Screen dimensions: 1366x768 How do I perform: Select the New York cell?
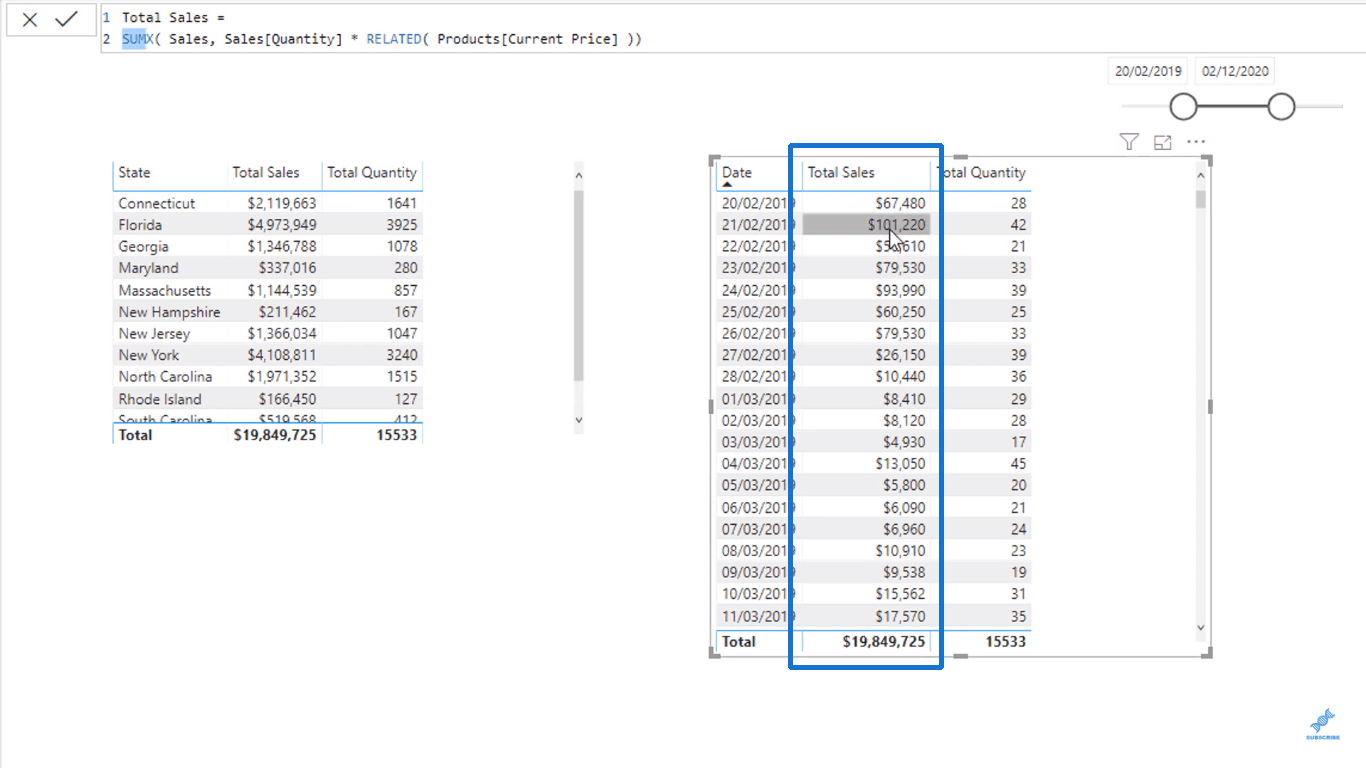[x=147, y=355]
